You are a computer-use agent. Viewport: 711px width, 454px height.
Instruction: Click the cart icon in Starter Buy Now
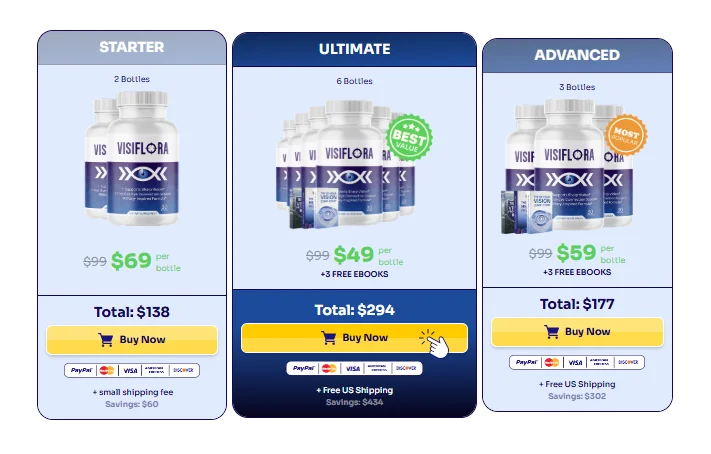tap(105, 340)
